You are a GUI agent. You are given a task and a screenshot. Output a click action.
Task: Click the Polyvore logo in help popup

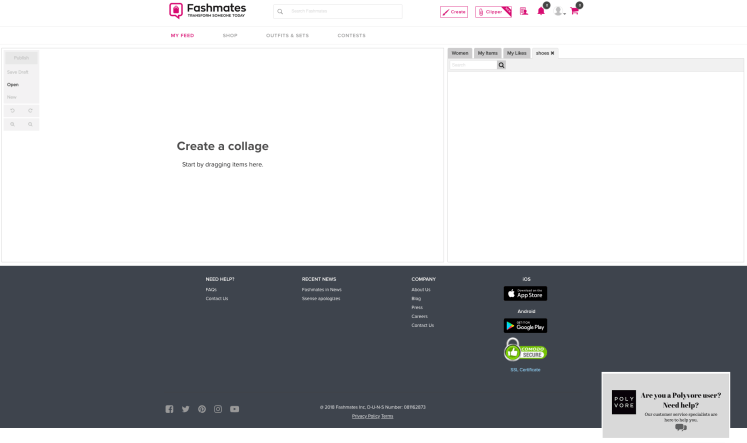pyautogui.click(x=624, y=402)
